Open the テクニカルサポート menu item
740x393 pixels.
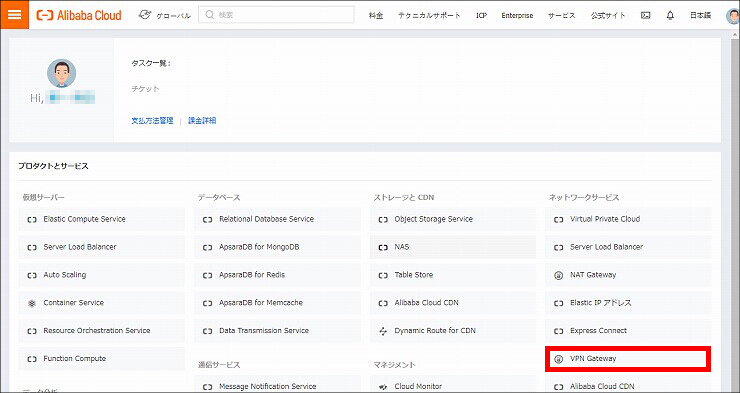(429, 16)
